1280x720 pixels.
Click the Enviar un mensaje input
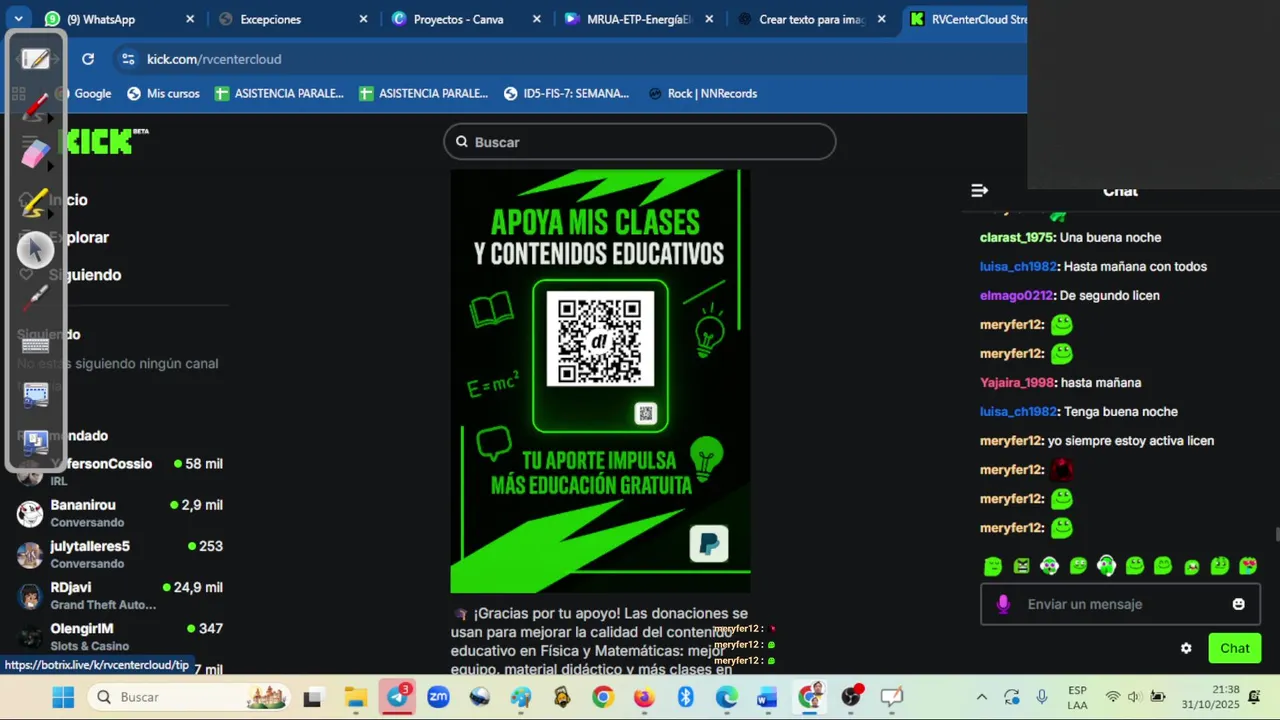click(1120, 604)
